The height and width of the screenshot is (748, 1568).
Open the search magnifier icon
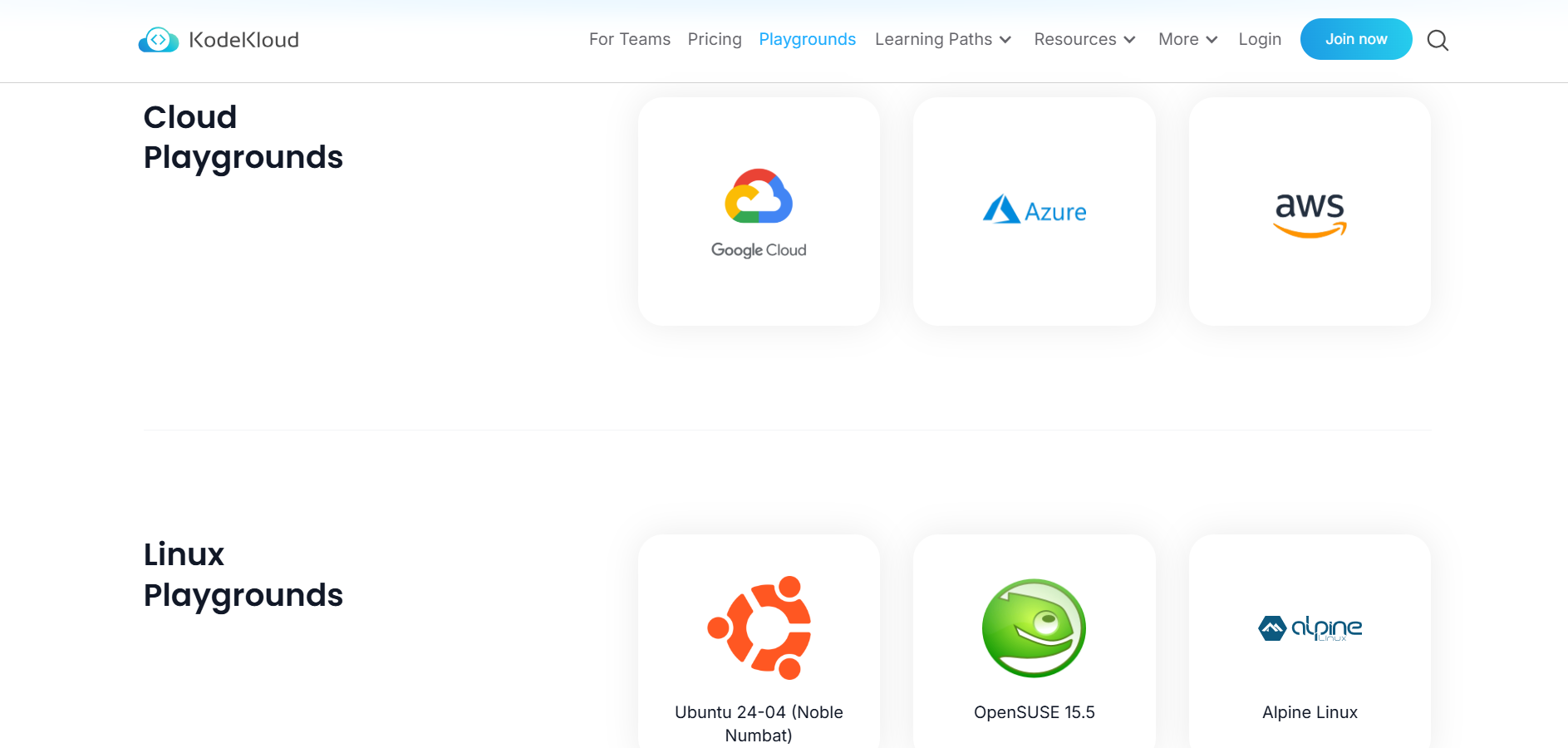(1438, 39)
